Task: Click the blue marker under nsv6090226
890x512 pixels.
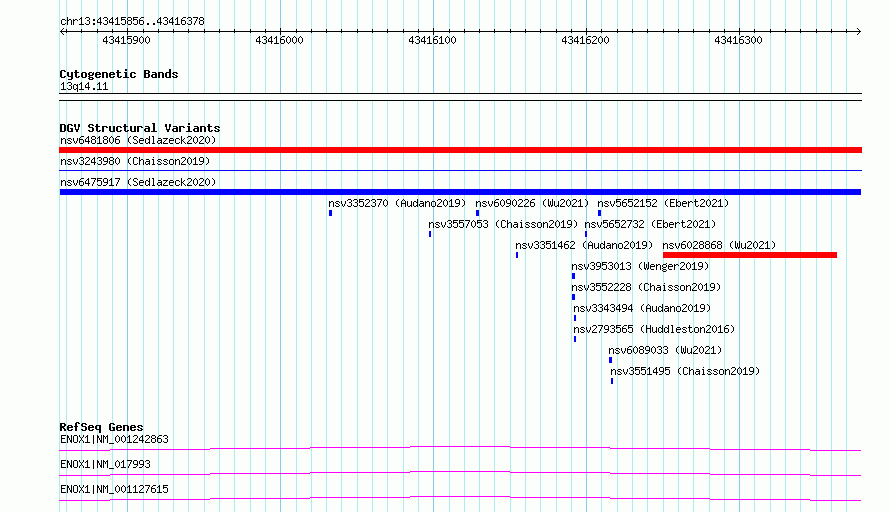Action: tap(477, 213)
